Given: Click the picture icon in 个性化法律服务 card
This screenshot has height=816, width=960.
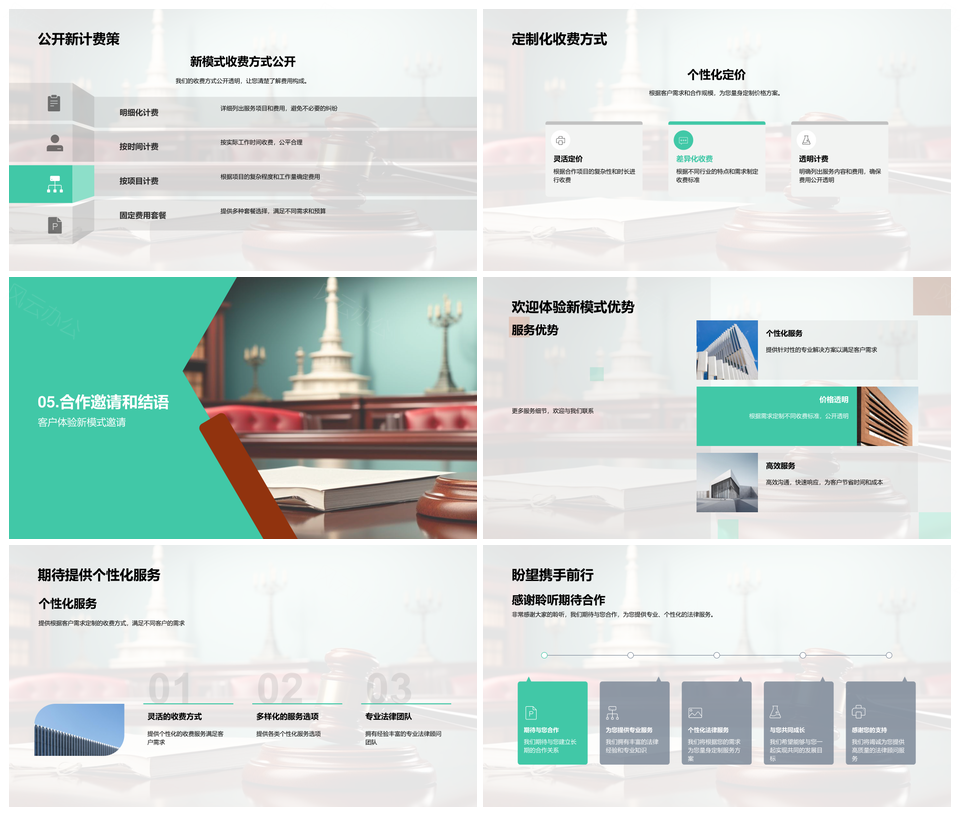Looking at the screenshot, I should click(695, 712).
